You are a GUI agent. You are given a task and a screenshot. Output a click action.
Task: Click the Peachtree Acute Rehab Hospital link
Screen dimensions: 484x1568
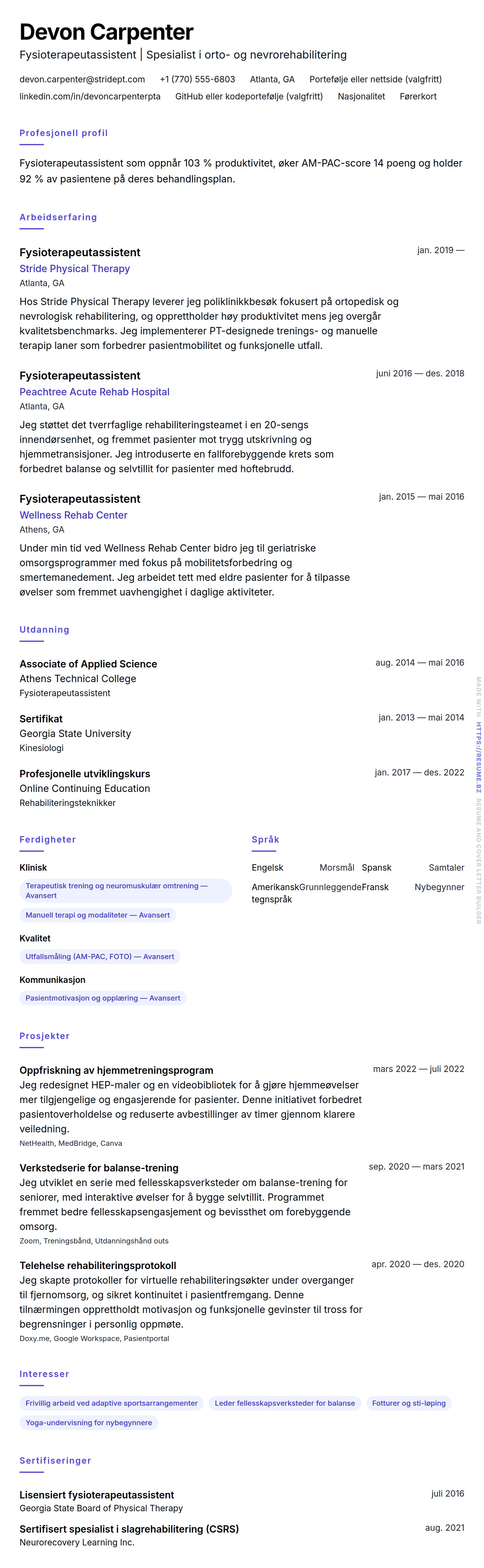[x=94, y=392]
